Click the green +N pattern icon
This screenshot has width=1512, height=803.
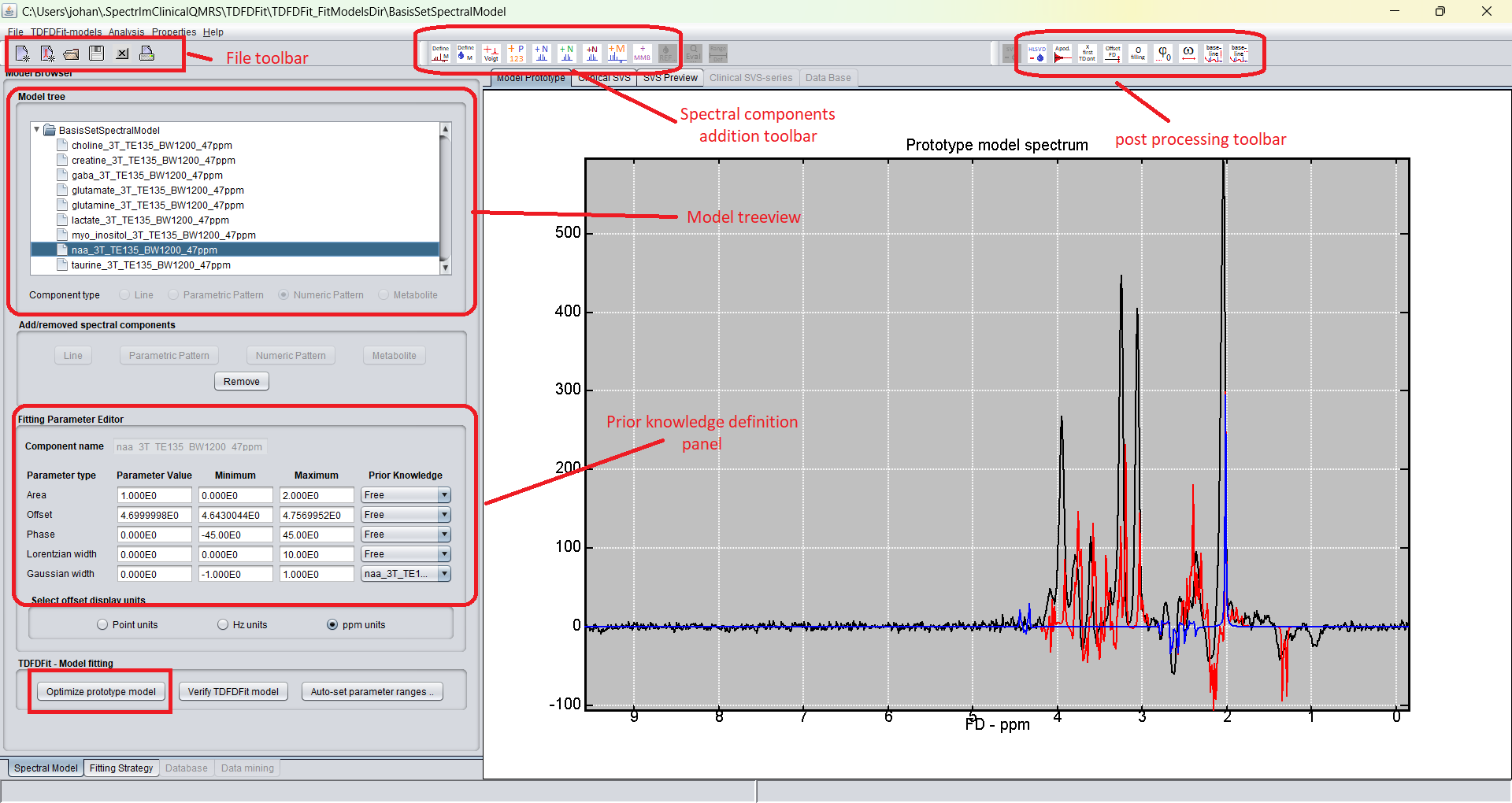[x=566, y=54]
